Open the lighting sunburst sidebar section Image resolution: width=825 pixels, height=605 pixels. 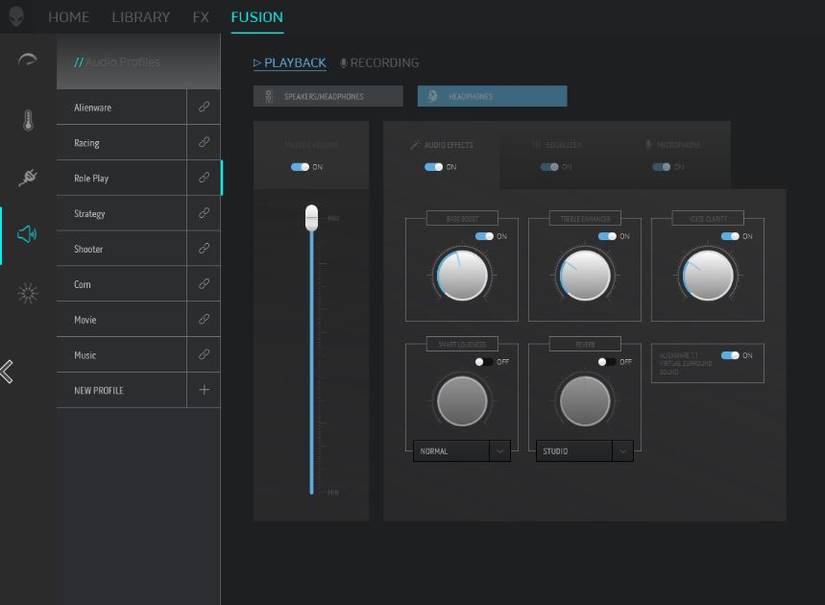pyautogui.click(x=28, y=293)
